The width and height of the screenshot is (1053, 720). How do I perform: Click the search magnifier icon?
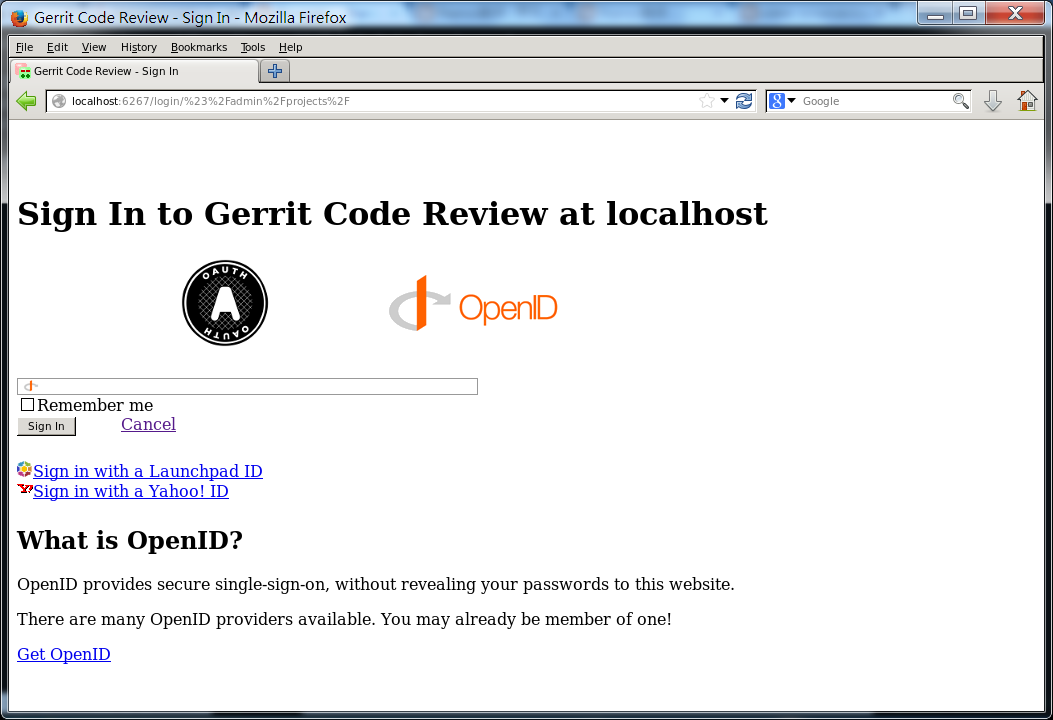(x=960, y=101)
